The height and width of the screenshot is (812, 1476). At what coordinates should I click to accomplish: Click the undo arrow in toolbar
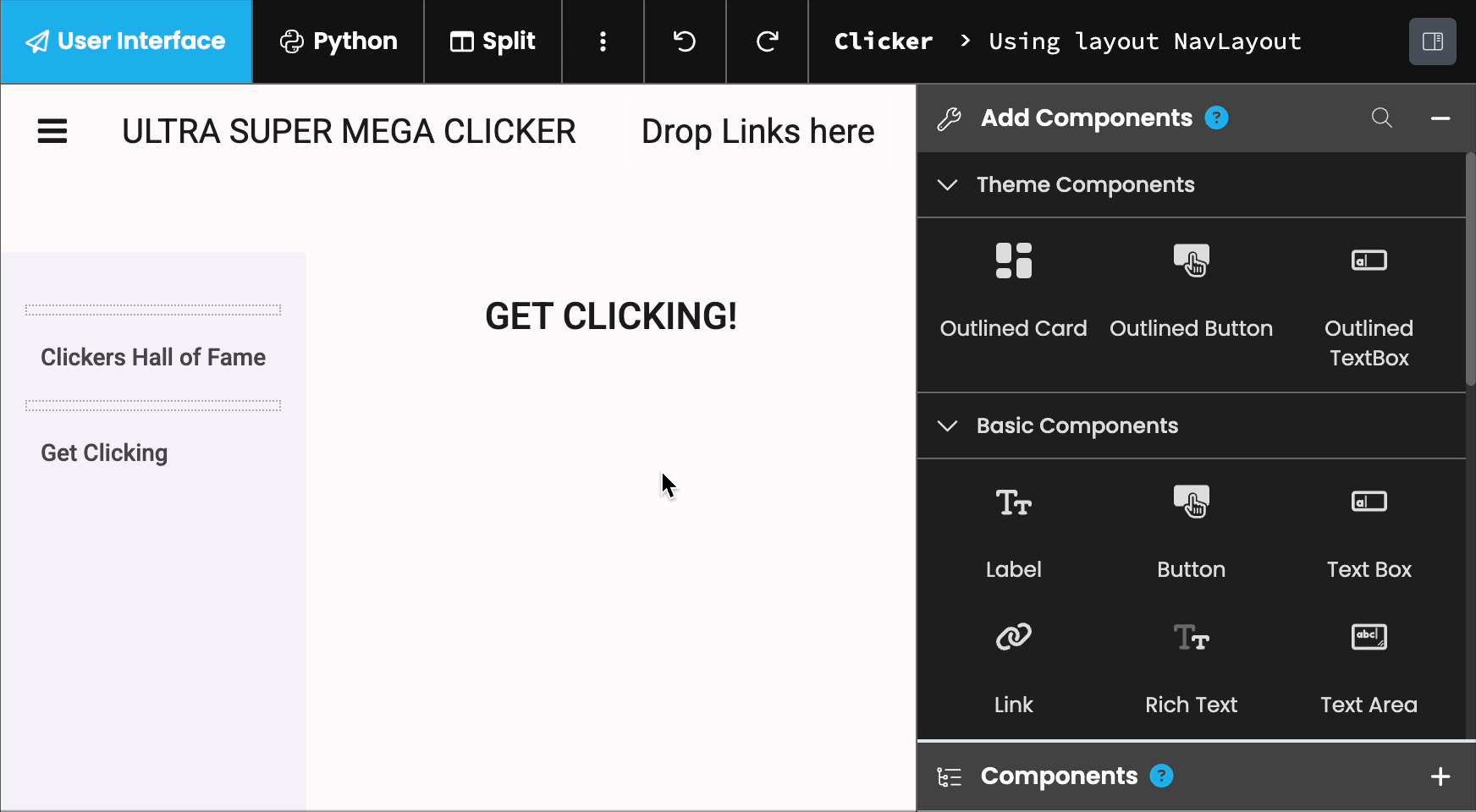(685, 41)
